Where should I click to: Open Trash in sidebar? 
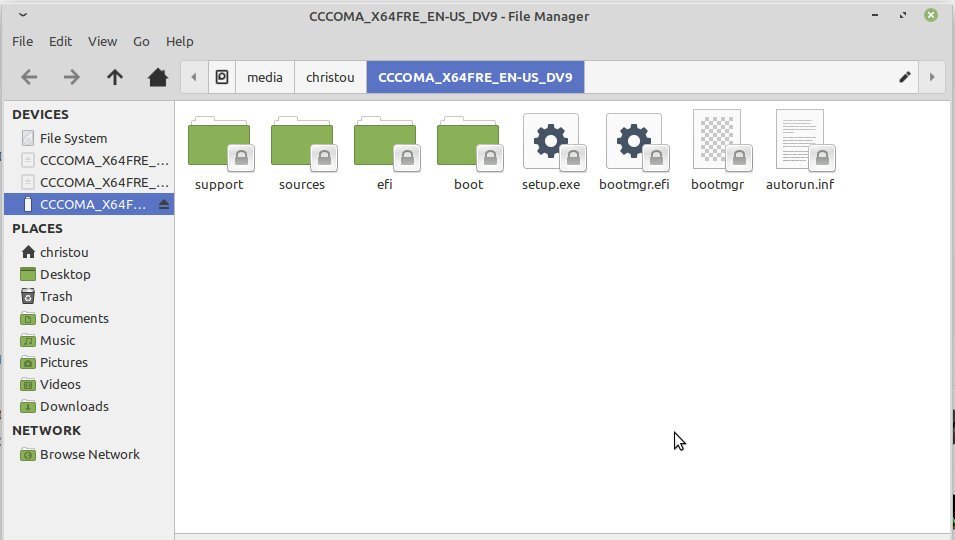[x=89, y=296]
